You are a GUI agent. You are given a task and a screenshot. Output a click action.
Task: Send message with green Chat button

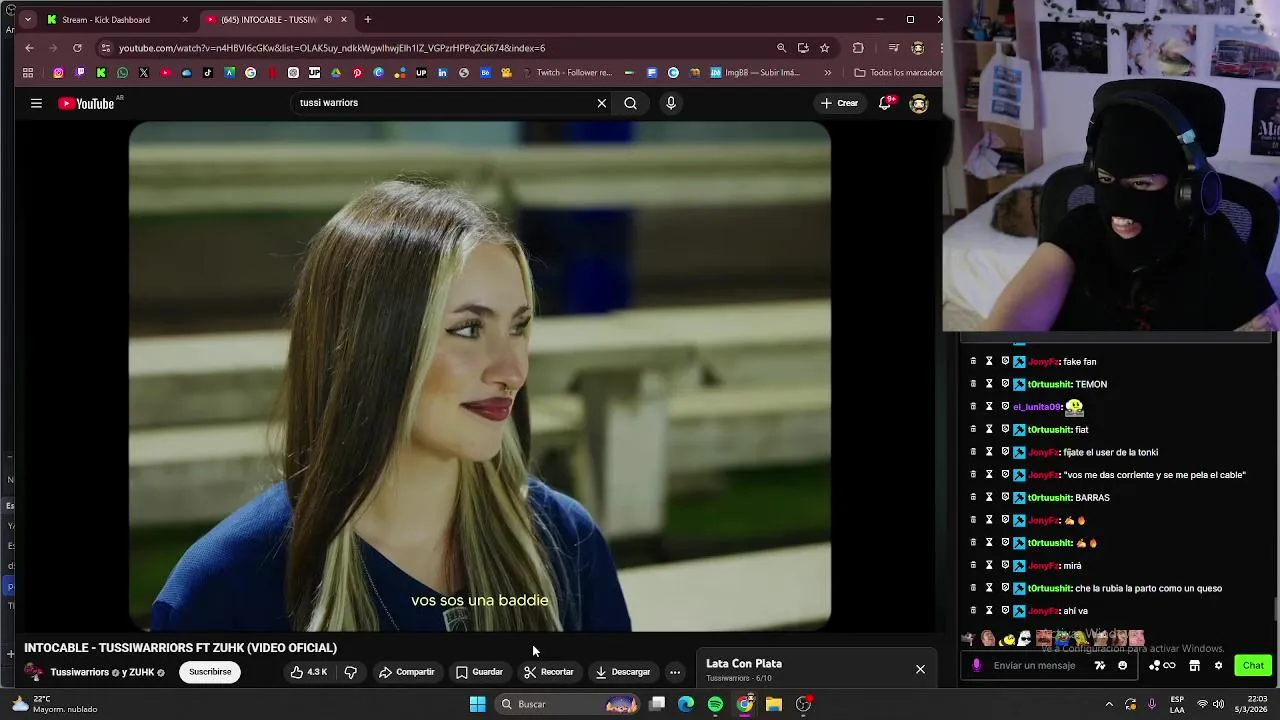point(1253,665)
